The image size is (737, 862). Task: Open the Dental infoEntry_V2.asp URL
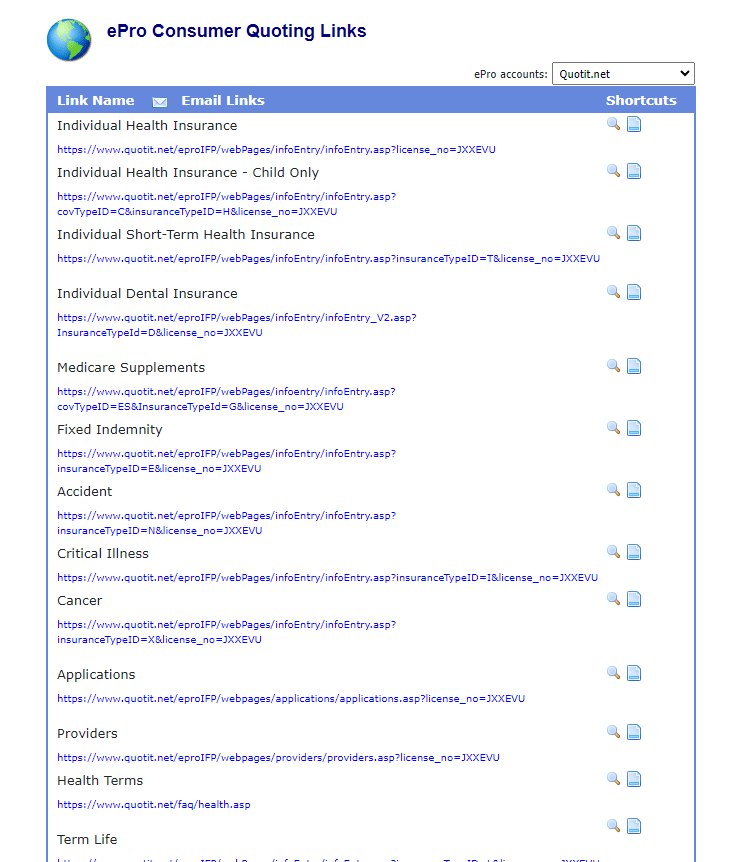point(237,325)
